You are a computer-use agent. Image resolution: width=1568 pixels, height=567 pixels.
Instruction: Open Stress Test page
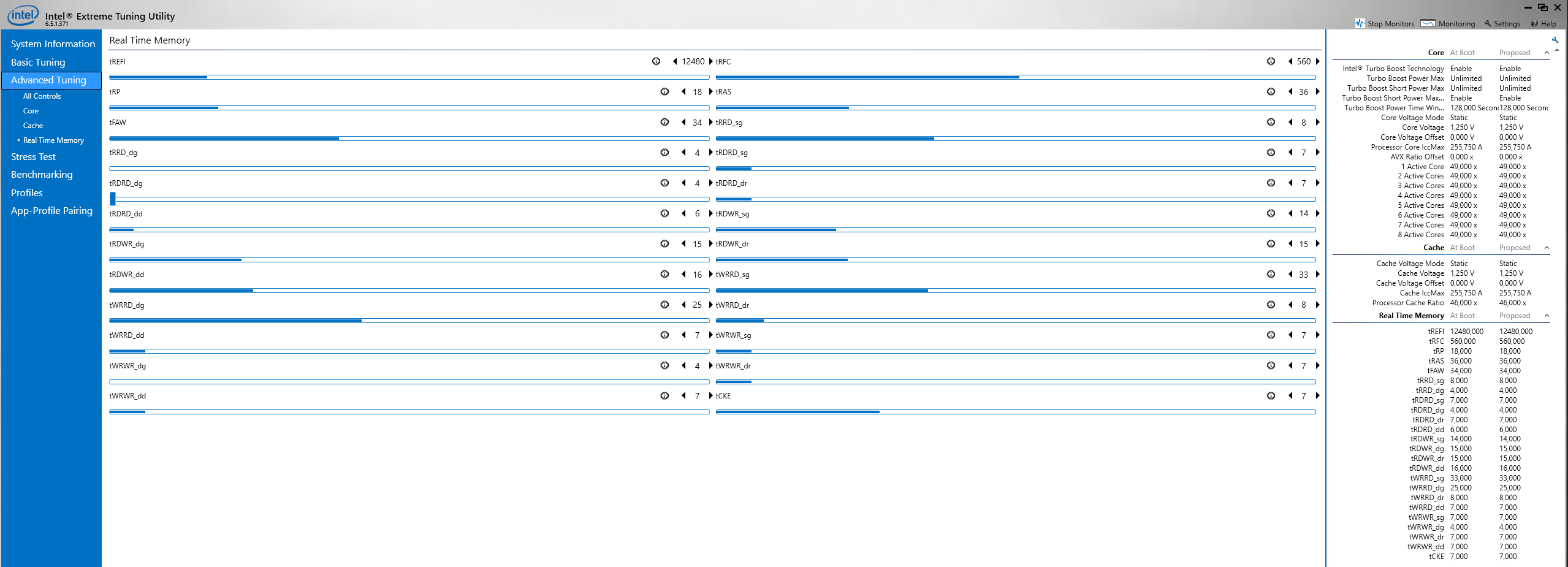33,157
